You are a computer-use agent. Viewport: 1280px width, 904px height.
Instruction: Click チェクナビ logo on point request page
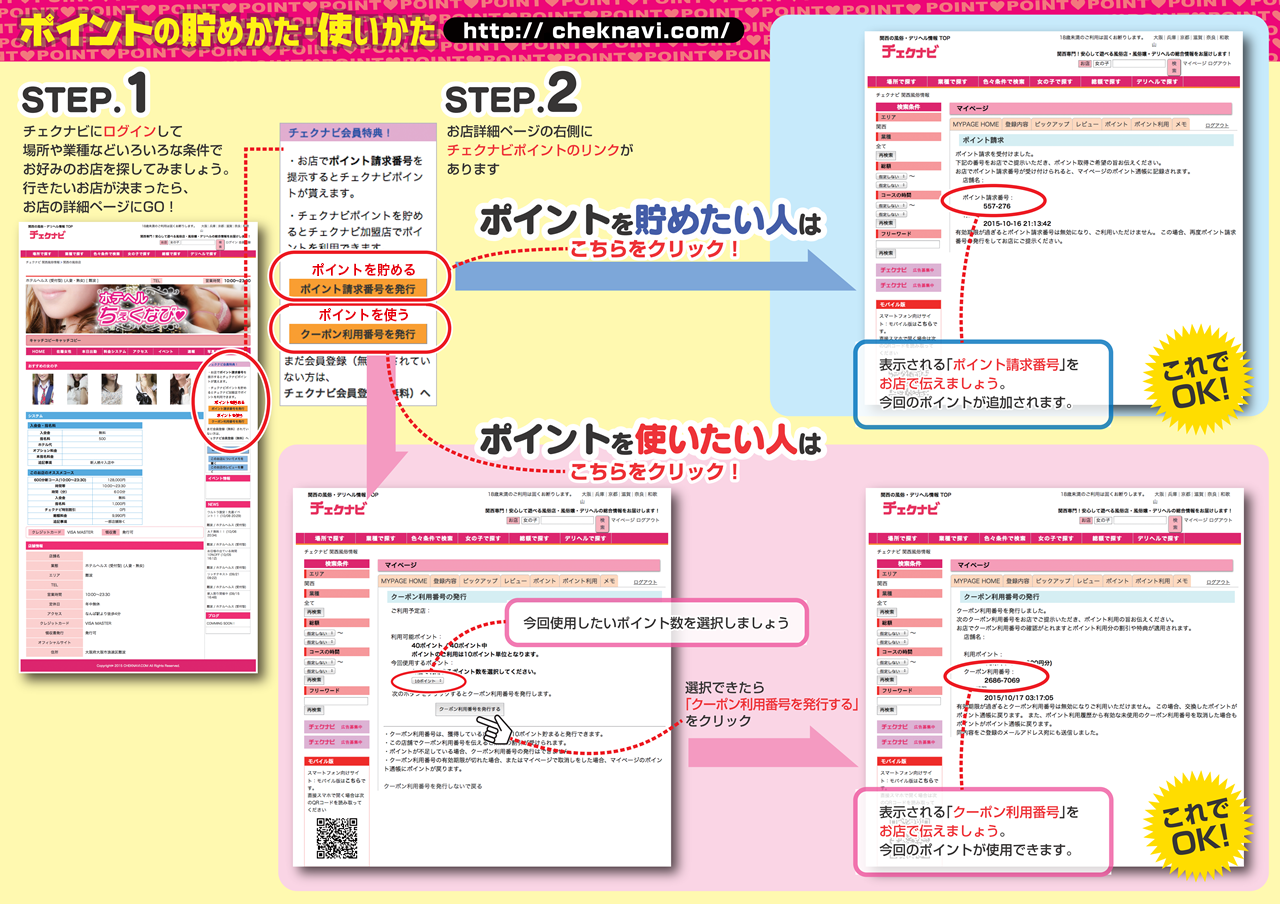pyautogui.click(x=911, y=52)
